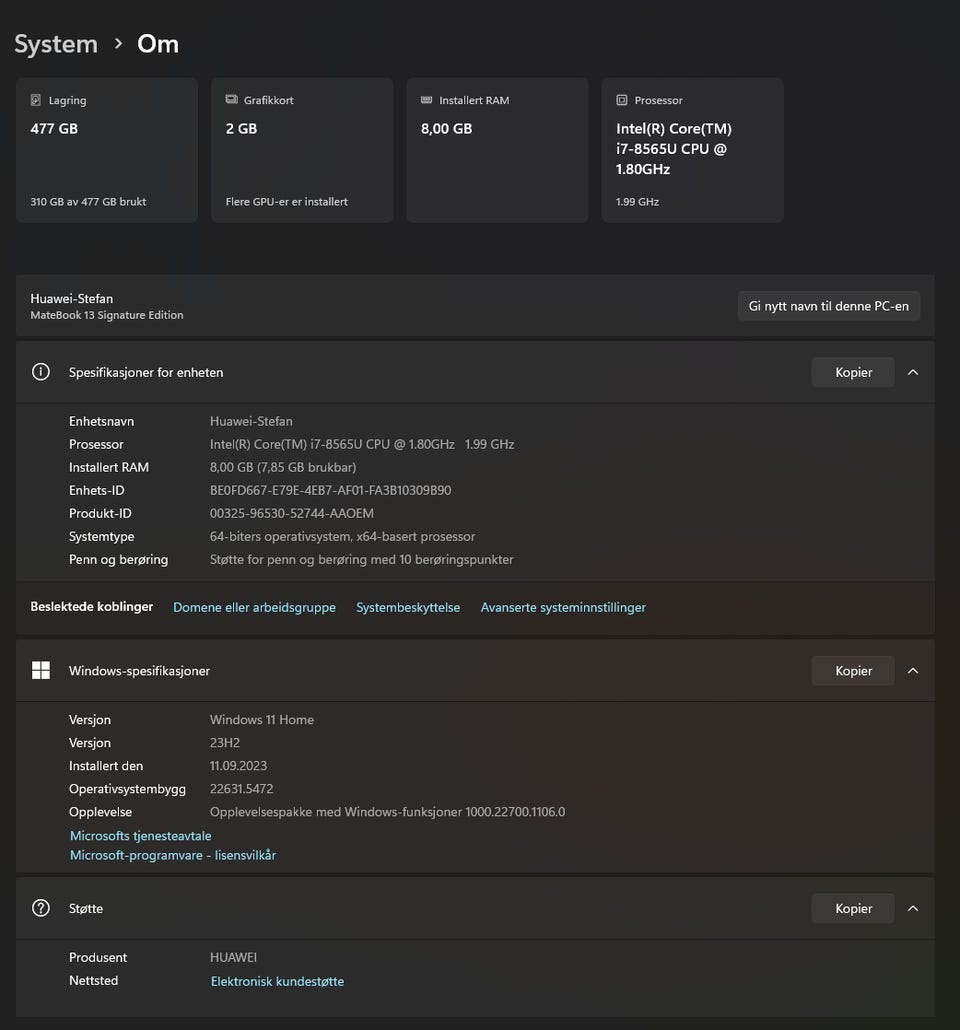Click the graphics card icon in Grafikkort card
The image size is (960, 1030).
[231, 100]
